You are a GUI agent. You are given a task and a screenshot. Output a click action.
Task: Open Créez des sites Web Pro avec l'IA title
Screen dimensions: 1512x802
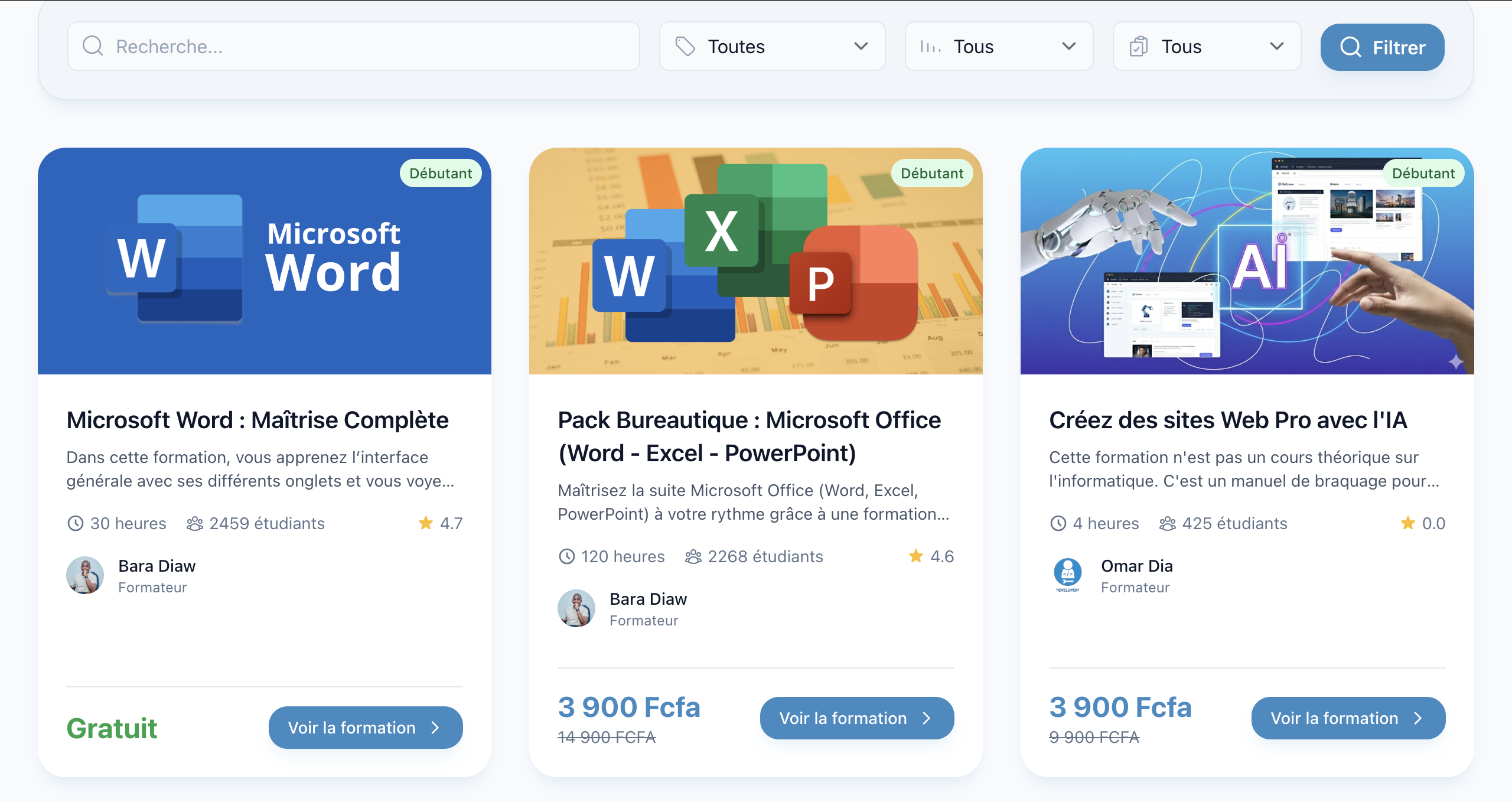pyautogui.click(x=1227, y=420)
